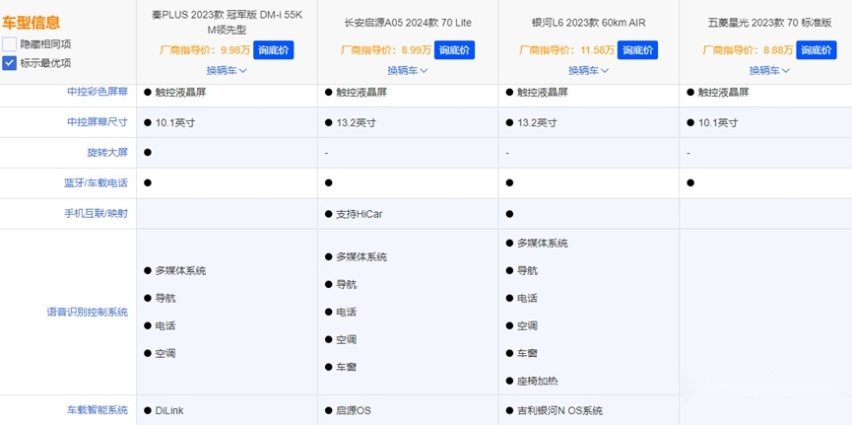
Task: Select 电话 in 银河L6 column
Action: [527, 298]
